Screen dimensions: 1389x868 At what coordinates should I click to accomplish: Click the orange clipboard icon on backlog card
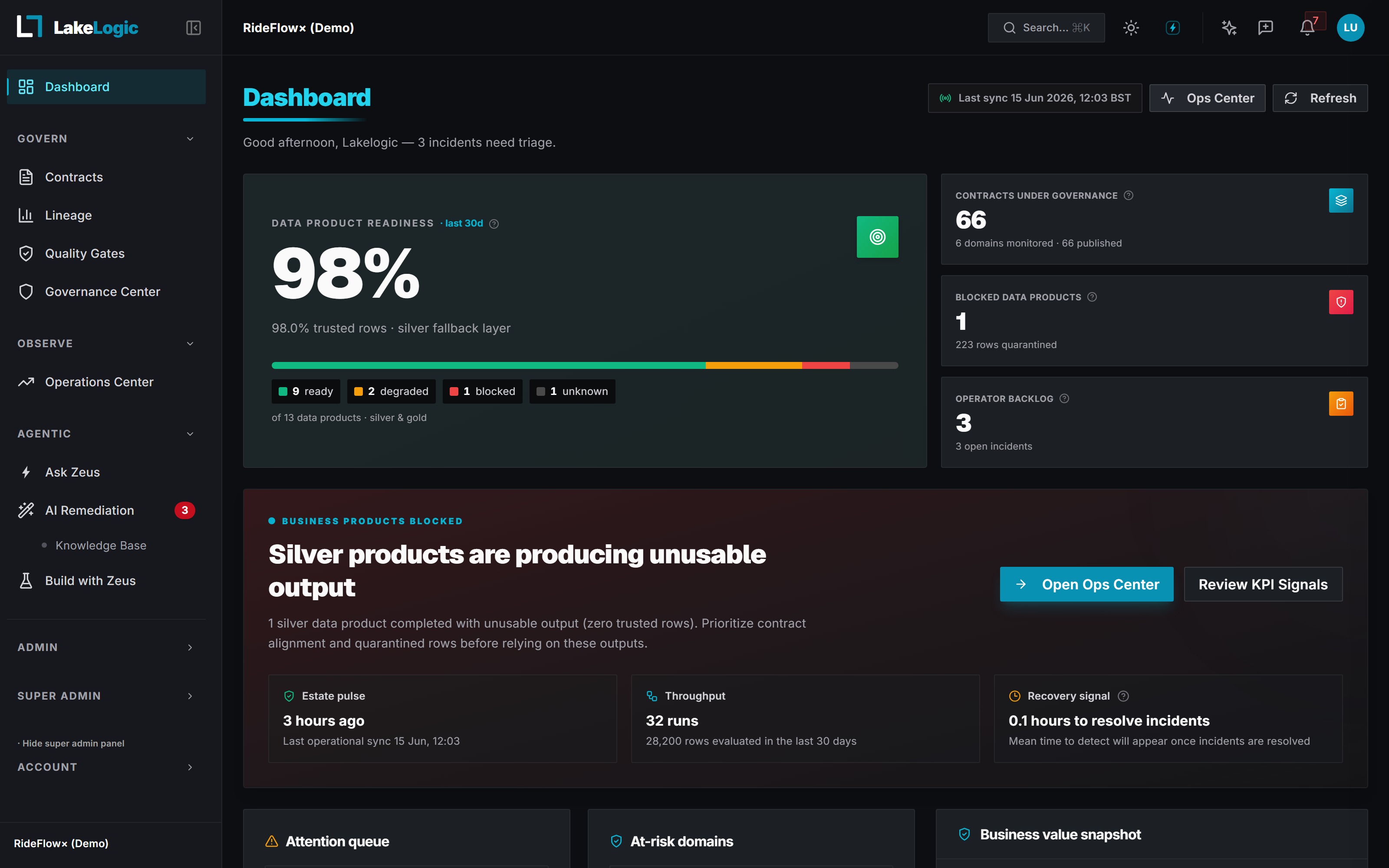(x=1341, y=404)
